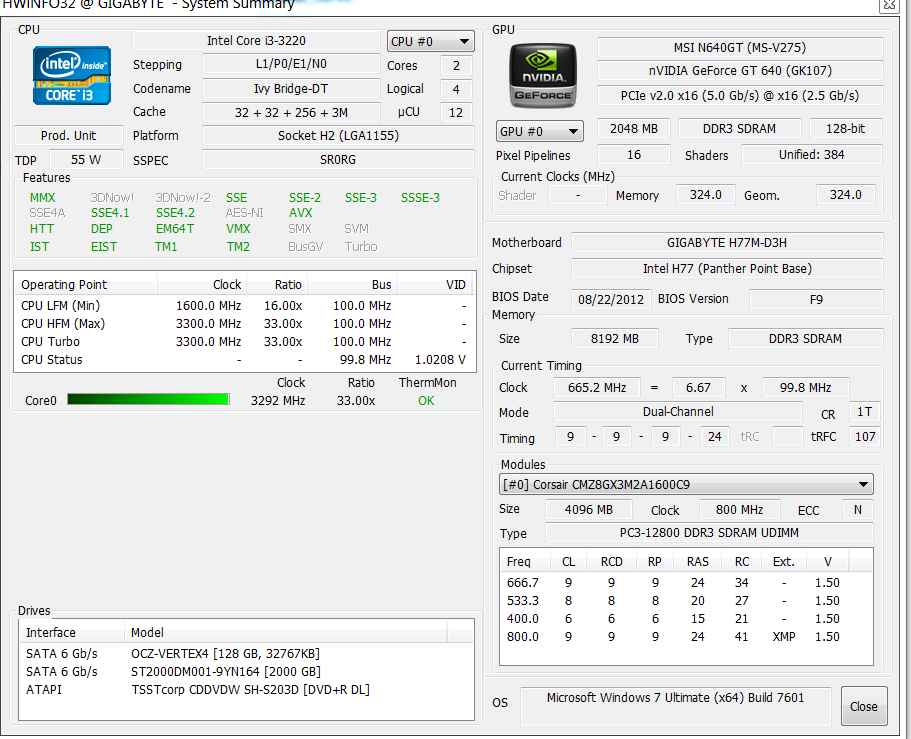This screenshot has width=911, height=739.
Task: Click the BIOS date 08/22/2012
Action: click(611, 299)
